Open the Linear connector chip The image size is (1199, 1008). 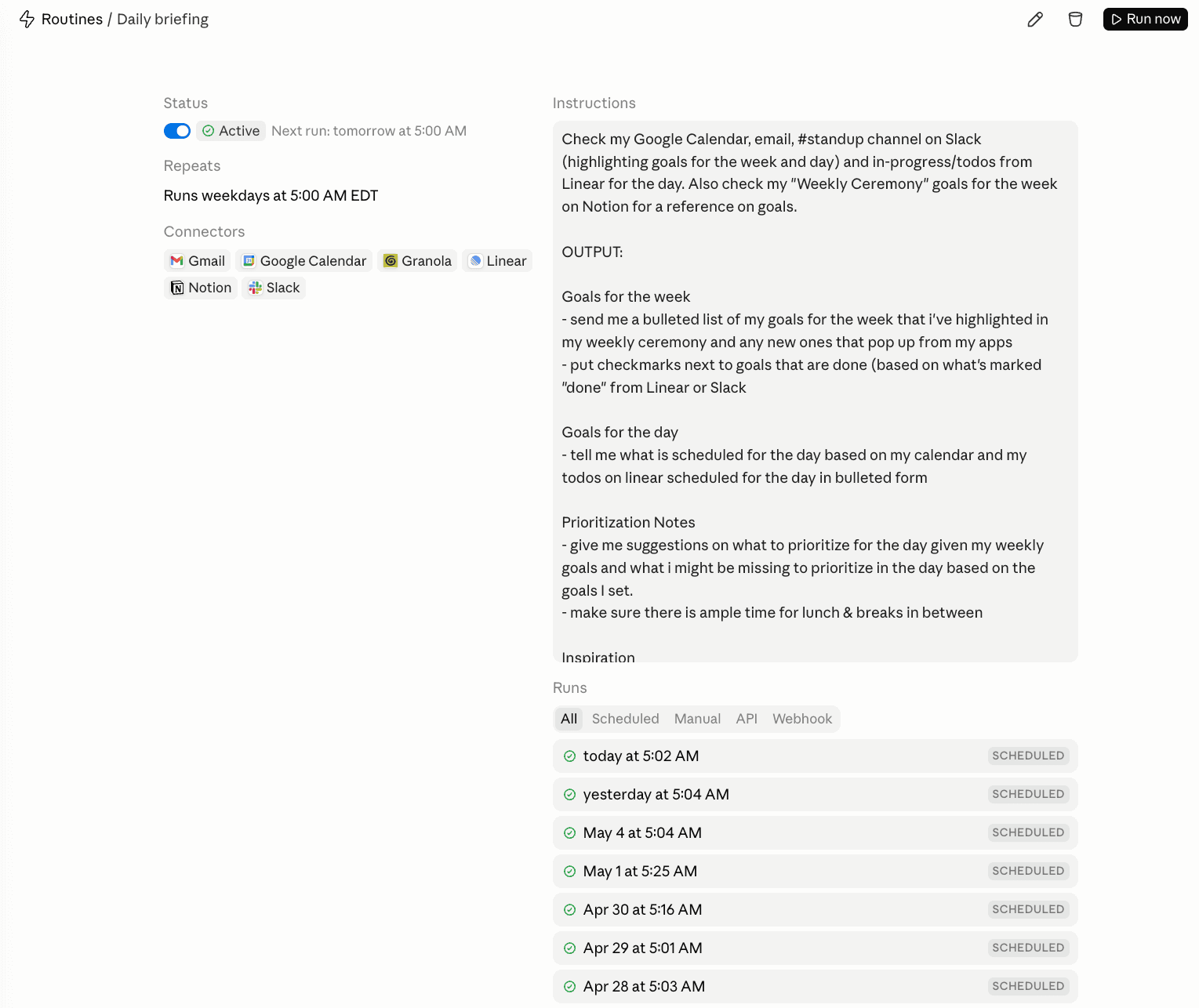click(497, 261)
